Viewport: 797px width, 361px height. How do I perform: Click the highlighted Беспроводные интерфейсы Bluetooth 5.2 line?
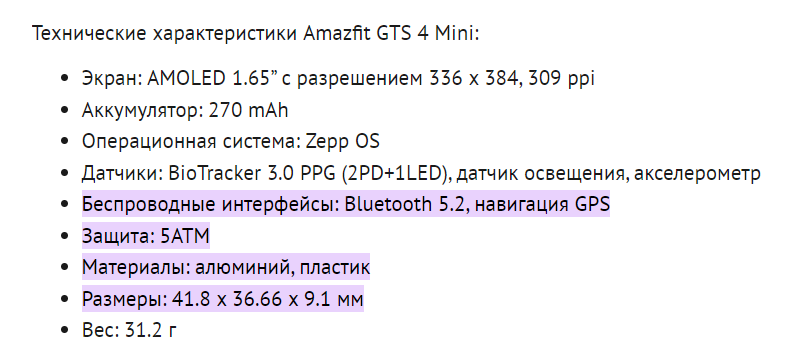click(x=346, y=204)
